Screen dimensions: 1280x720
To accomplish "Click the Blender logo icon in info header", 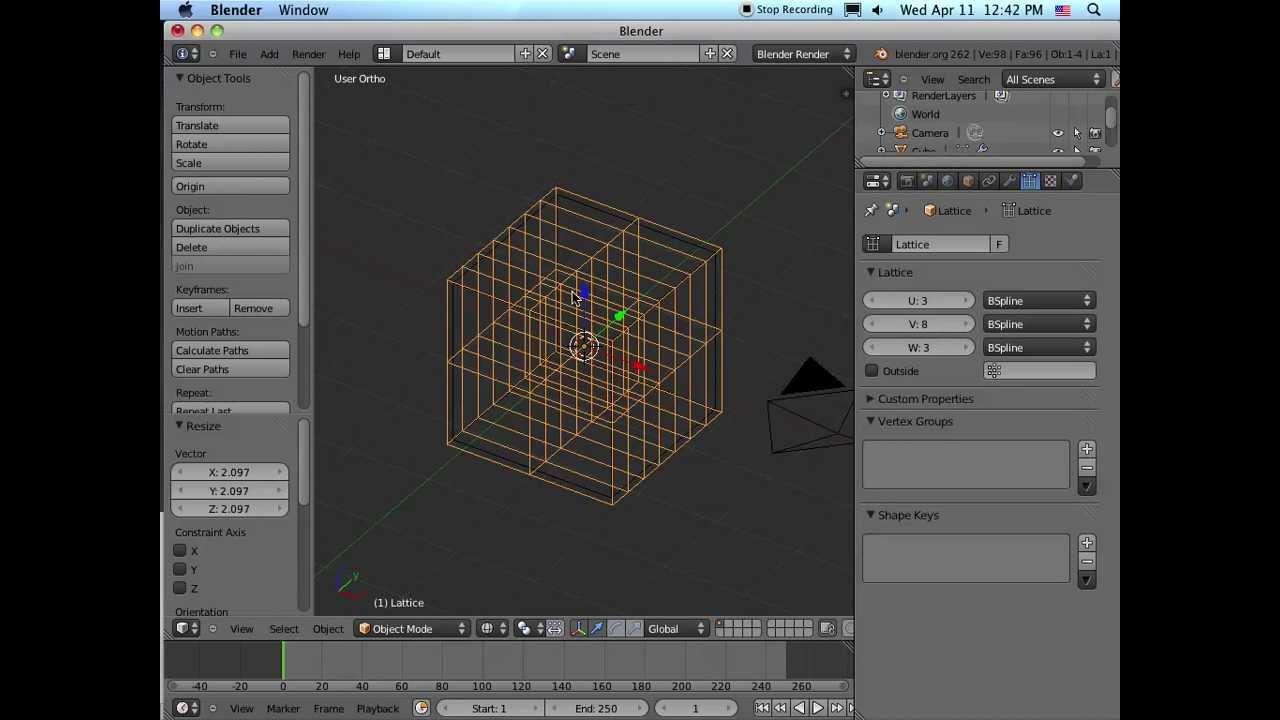I will click(881, 54).
